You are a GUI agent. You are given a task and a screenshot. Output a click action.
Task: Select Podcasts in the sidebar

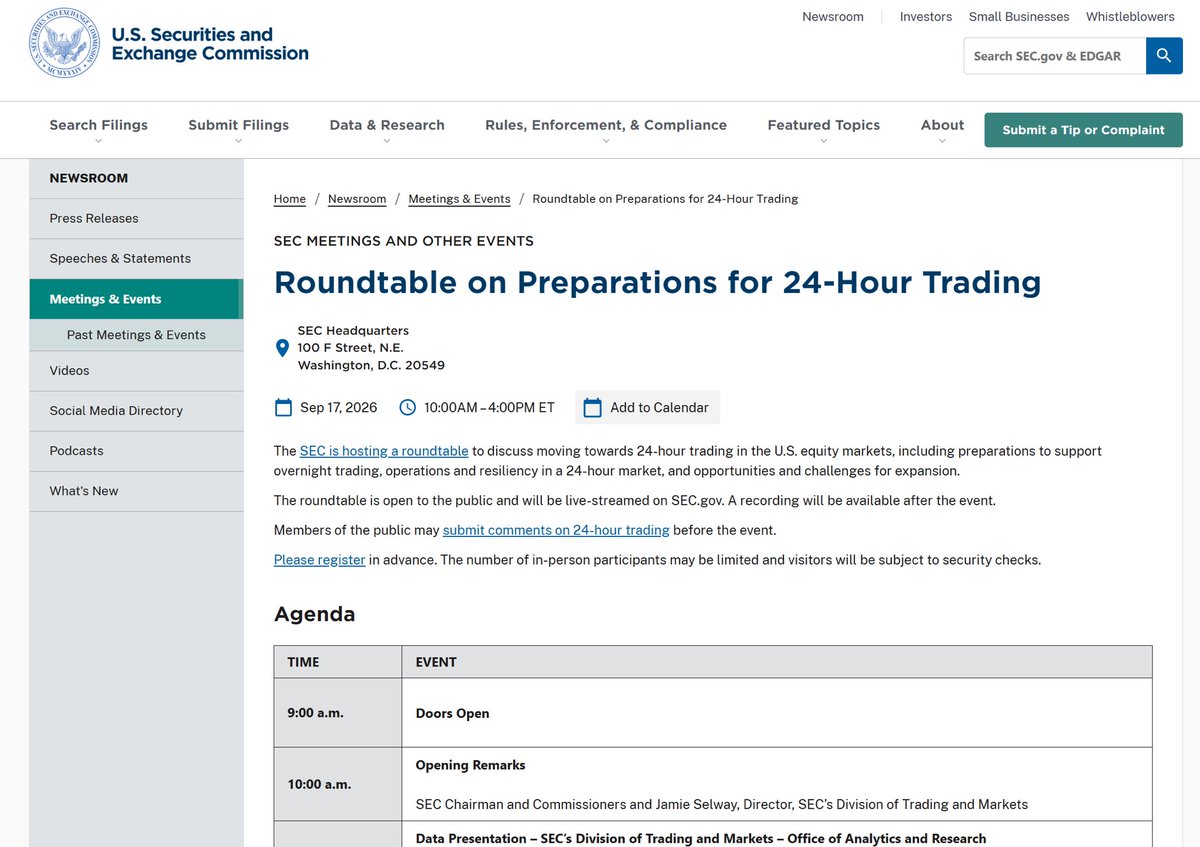click(136, 450)
